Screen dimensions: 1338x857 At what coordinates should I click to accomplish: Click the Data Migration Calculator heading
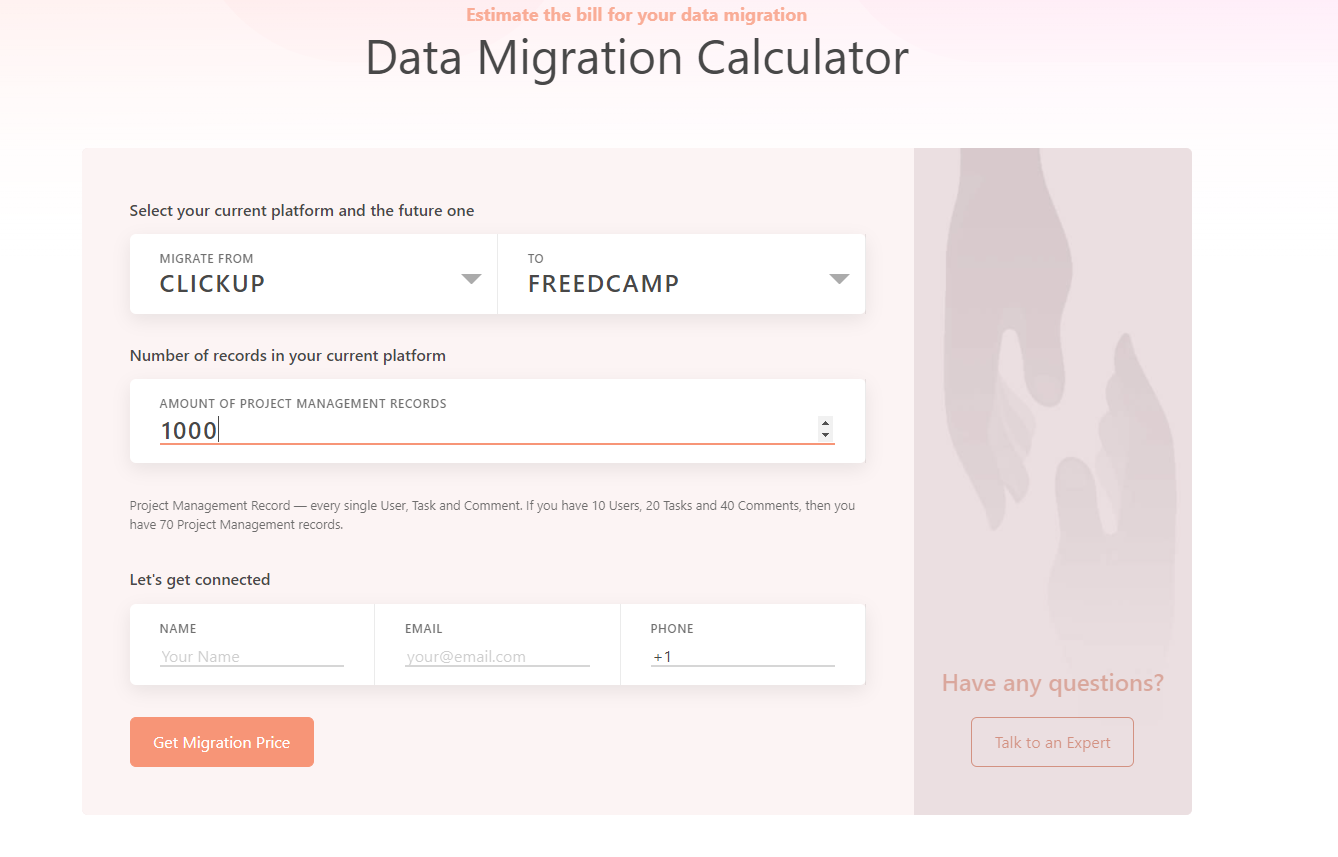637,58
